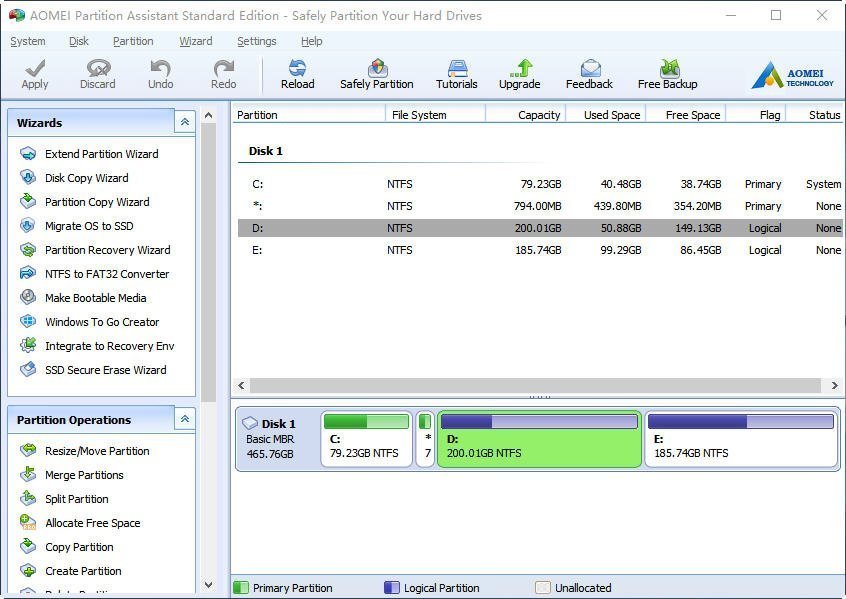Viewport: 846px width, 599px height.
Task: Select D: 200.01GB block in disk map
Action: pos(540,439)
